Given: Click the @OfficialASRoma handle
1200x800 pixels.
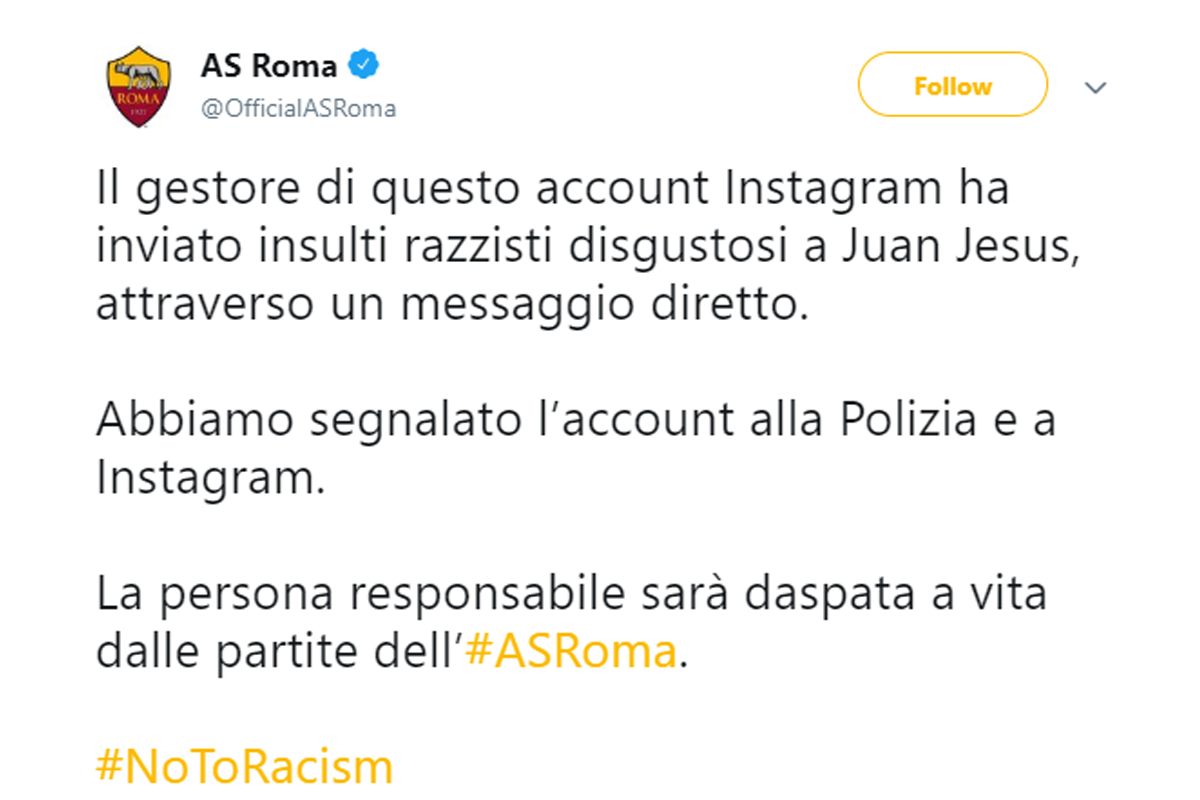Looking at the screenshot, I should point(299,109).
